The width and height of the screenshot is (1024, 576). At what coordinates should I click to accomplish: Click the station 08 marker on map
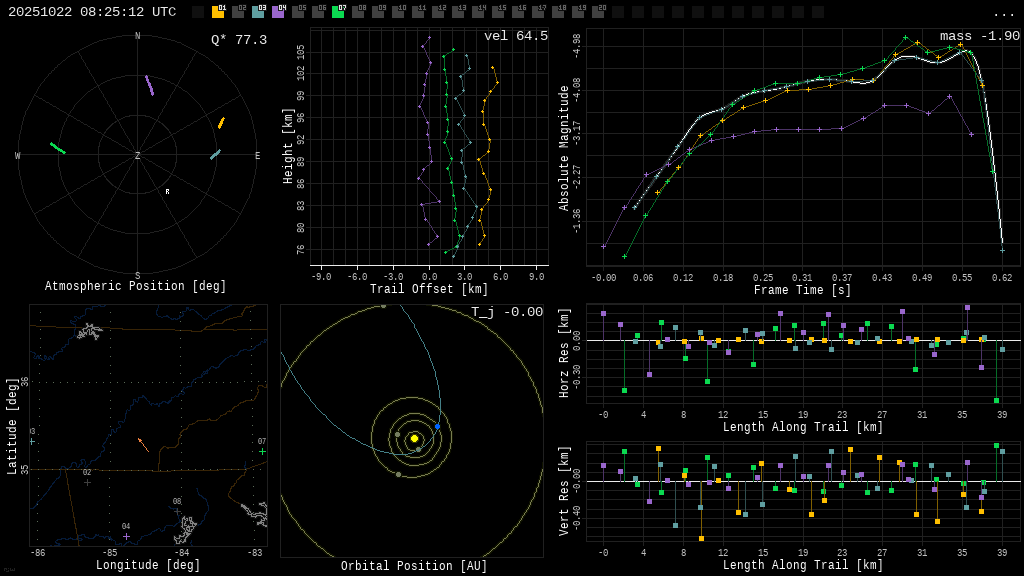pos(178,511)
